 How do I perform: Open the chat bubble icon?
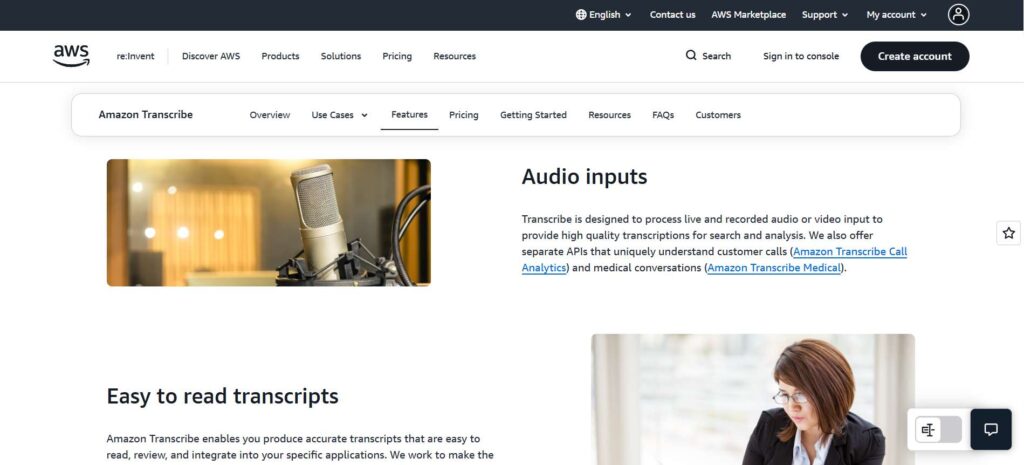coord(991,429)
